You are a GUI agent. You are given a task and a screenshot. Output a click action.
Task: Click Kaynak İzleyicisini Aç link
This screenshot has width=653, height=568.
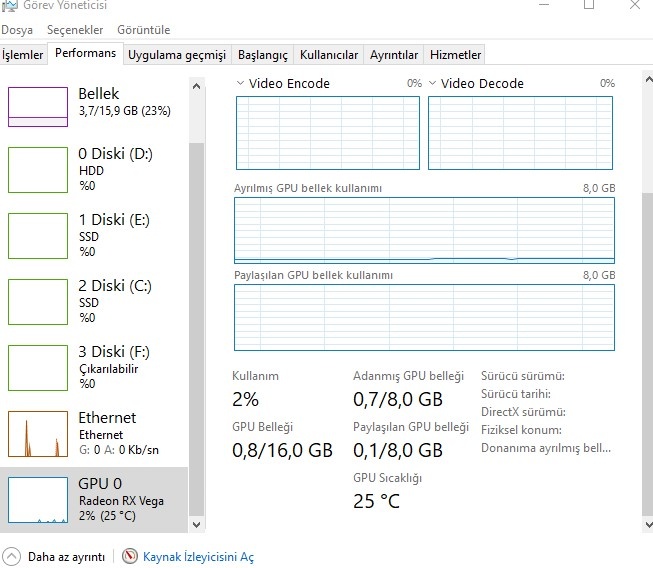pos(198,557)
